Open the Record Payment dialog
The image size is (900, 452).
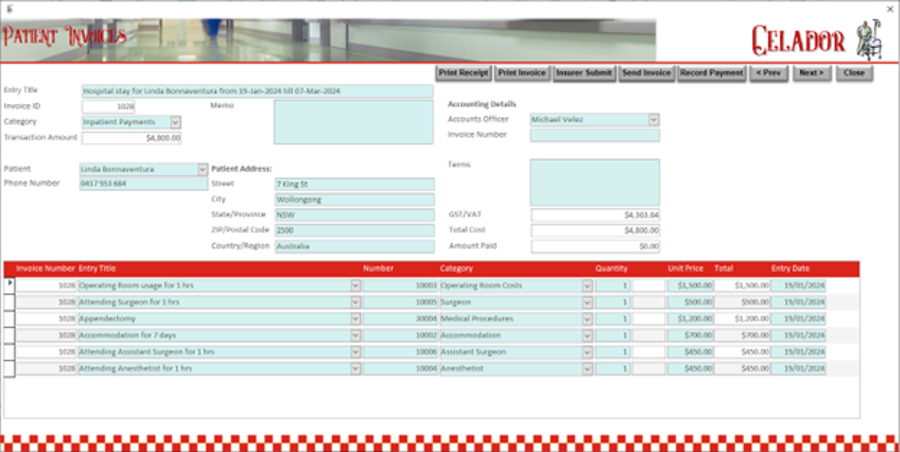point(711,73)
